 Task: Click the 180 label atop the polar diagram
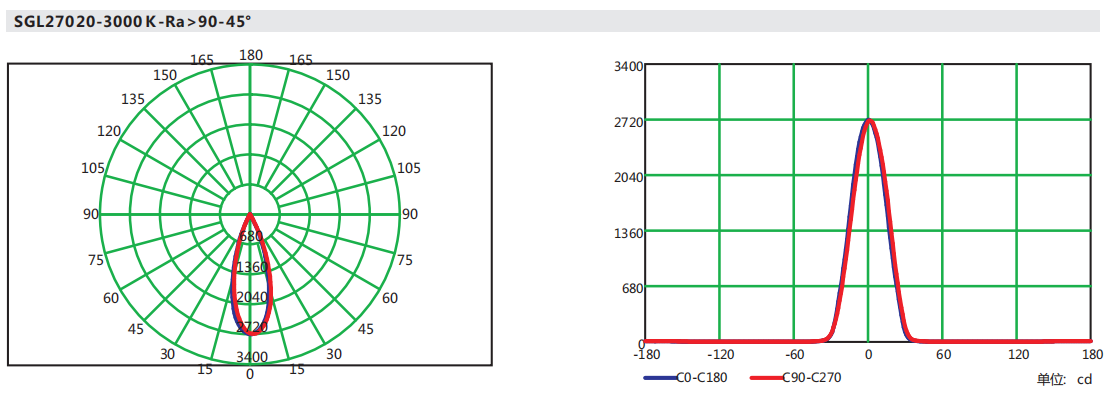[252, 55]
